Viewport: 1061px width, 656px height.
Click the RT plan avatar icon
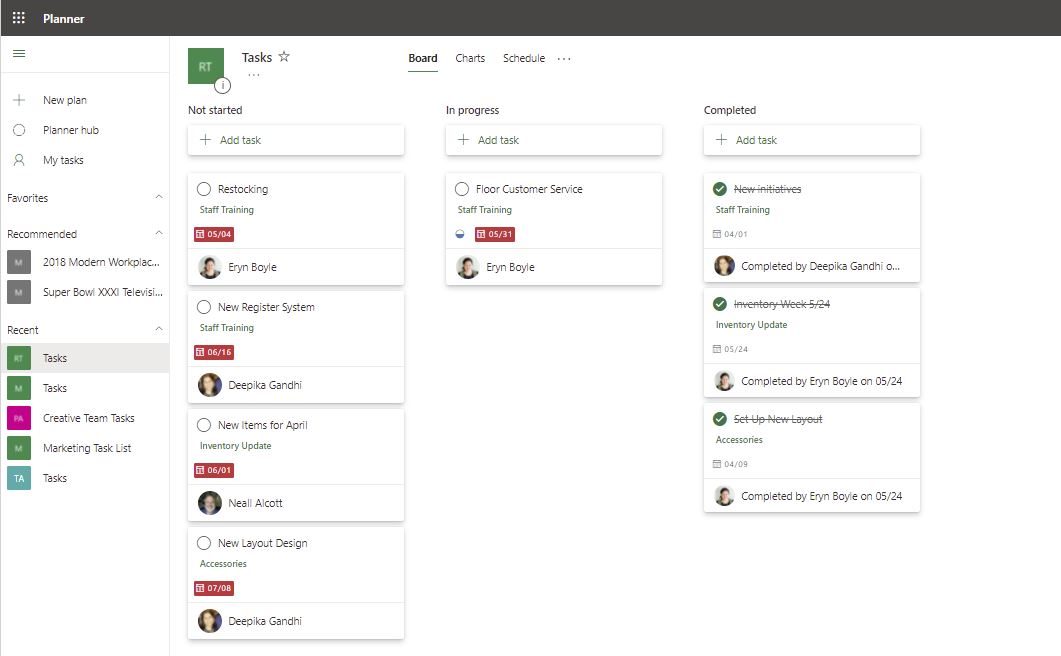(206, 66)
